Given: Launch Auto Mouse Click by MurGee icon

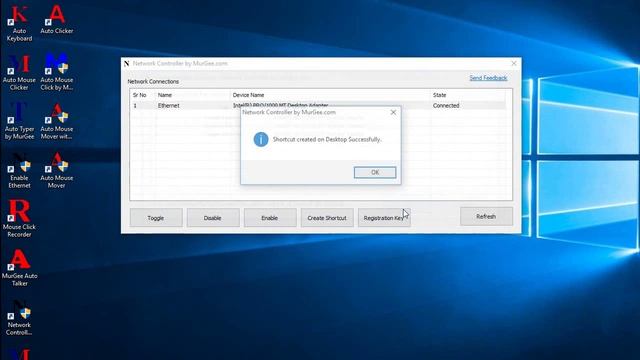Looking at the screenshot, I should [x=57, y=73].
